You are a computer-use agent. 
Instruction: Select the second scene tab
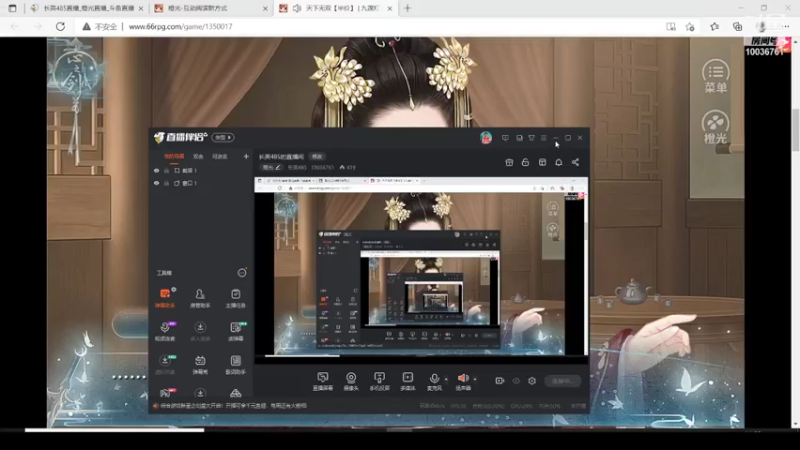(x=198, y=156)
